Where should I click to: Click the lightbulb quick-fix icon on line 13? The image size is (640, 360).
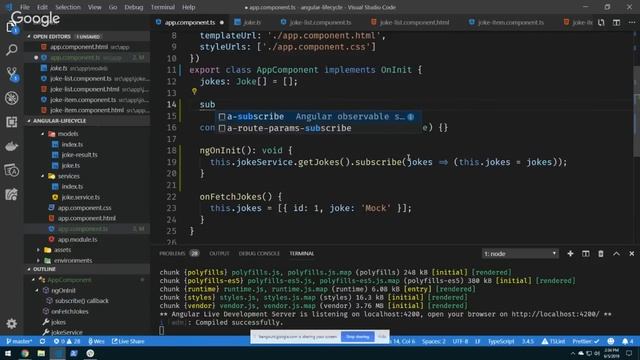coord(194,91)
